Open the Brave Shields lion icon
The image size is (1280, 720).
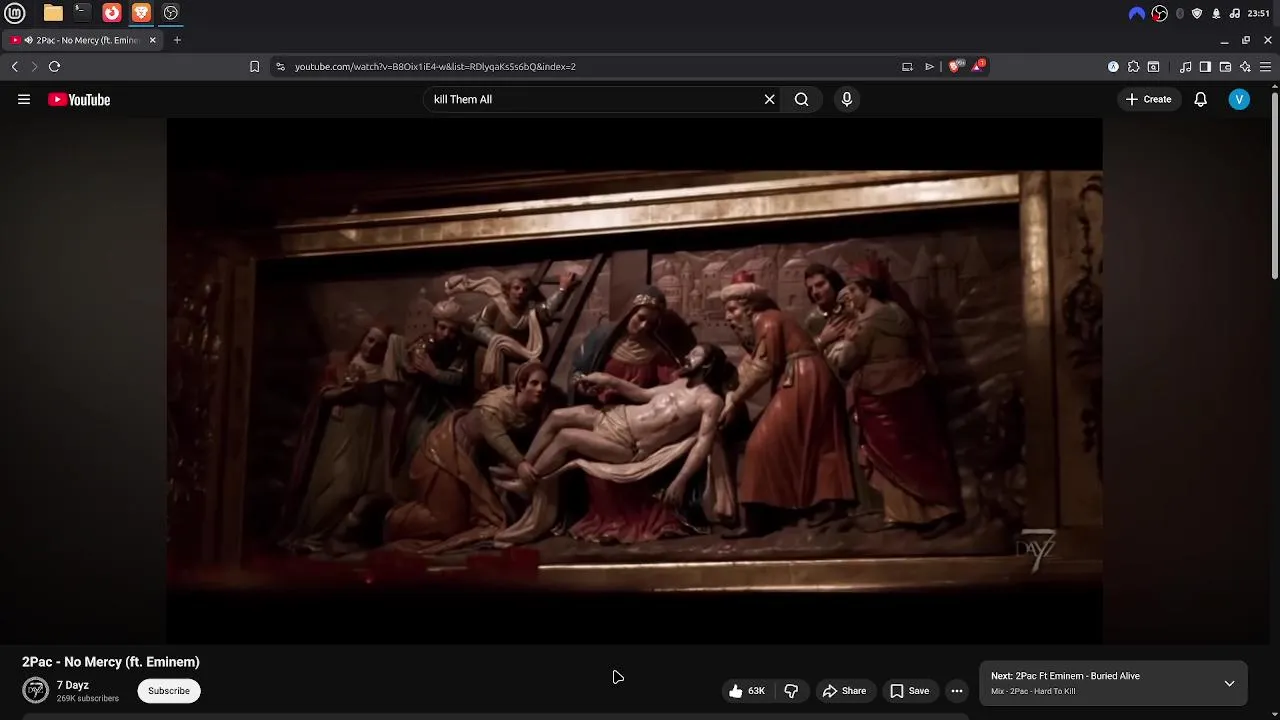pos(955,66)
